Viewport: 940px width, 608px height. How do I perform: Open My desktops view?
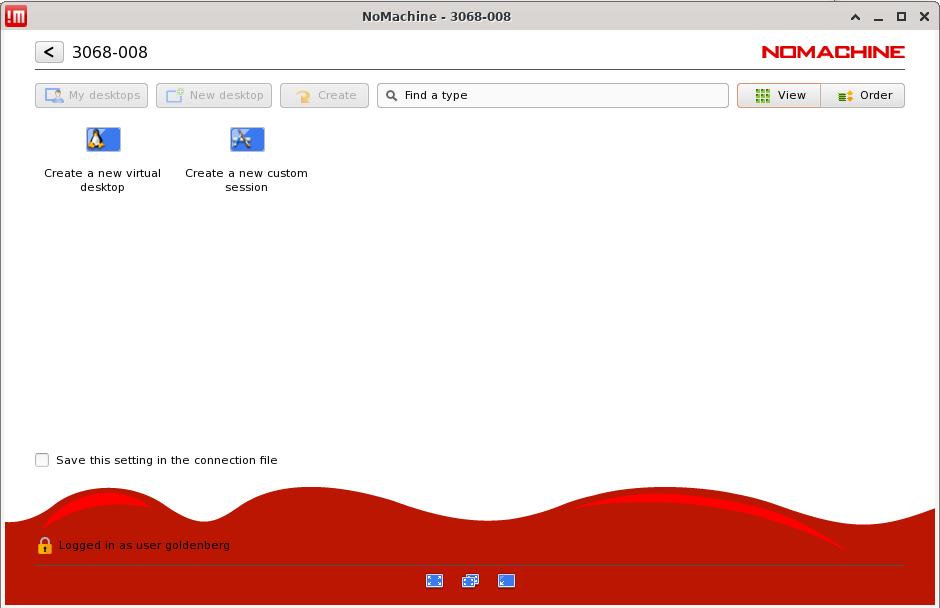click(92, 95)
